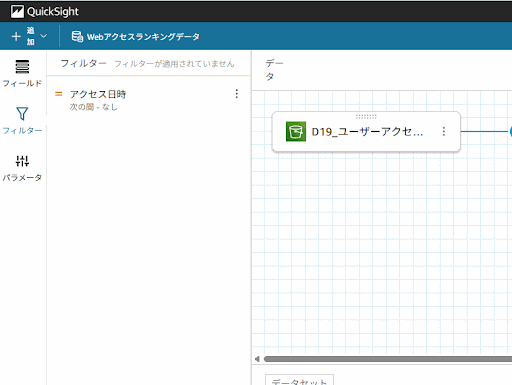Open the パラメータ sliders icon
The height and width of the screenshot is (385, 512).
[22, 161]
